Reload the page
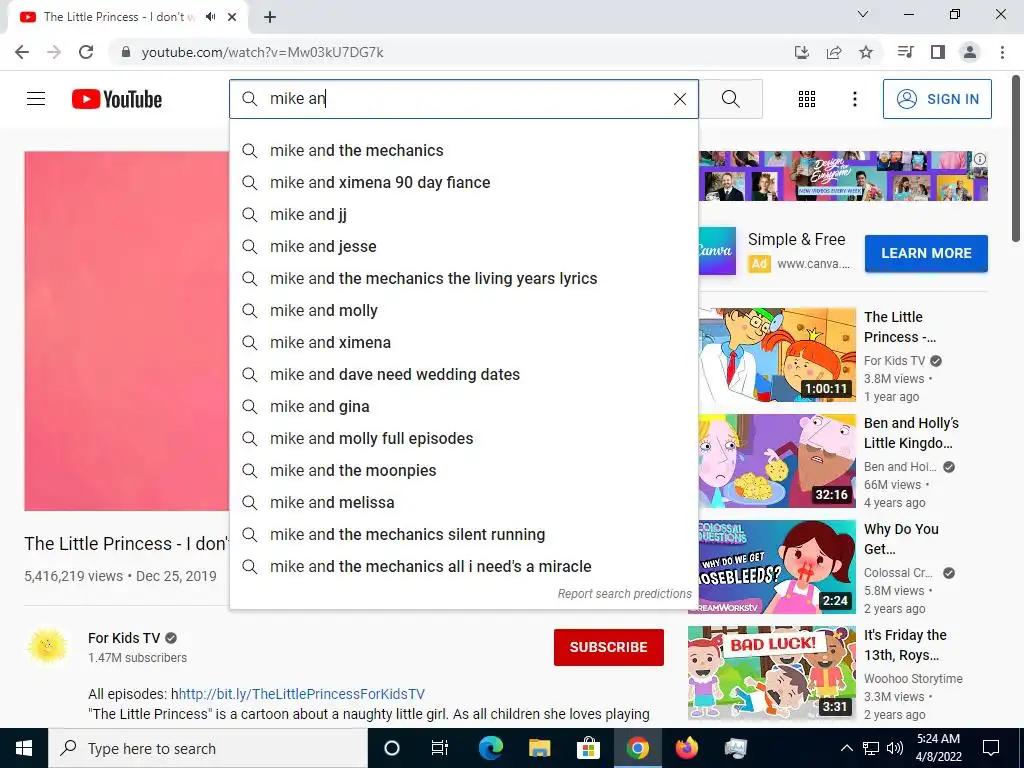The height and width of the screenshot is (768, 1024). 86,52
